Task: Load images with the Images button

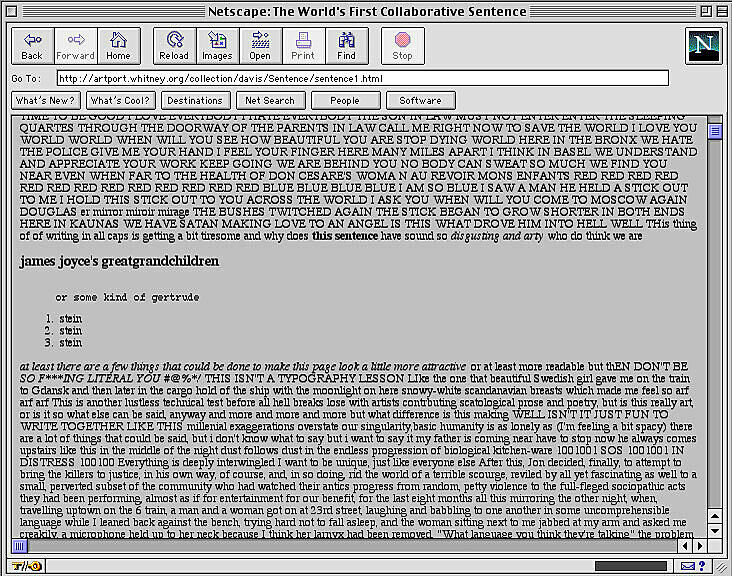Action: 217,45
